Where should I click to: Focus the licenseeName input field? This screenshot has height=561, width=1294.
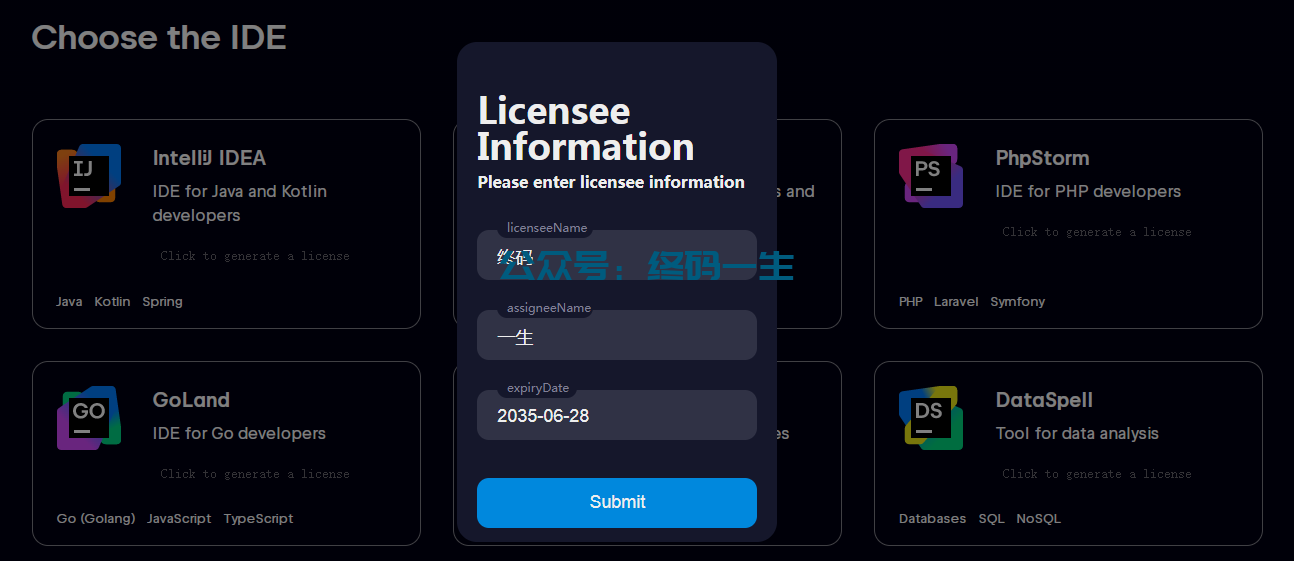617,255
